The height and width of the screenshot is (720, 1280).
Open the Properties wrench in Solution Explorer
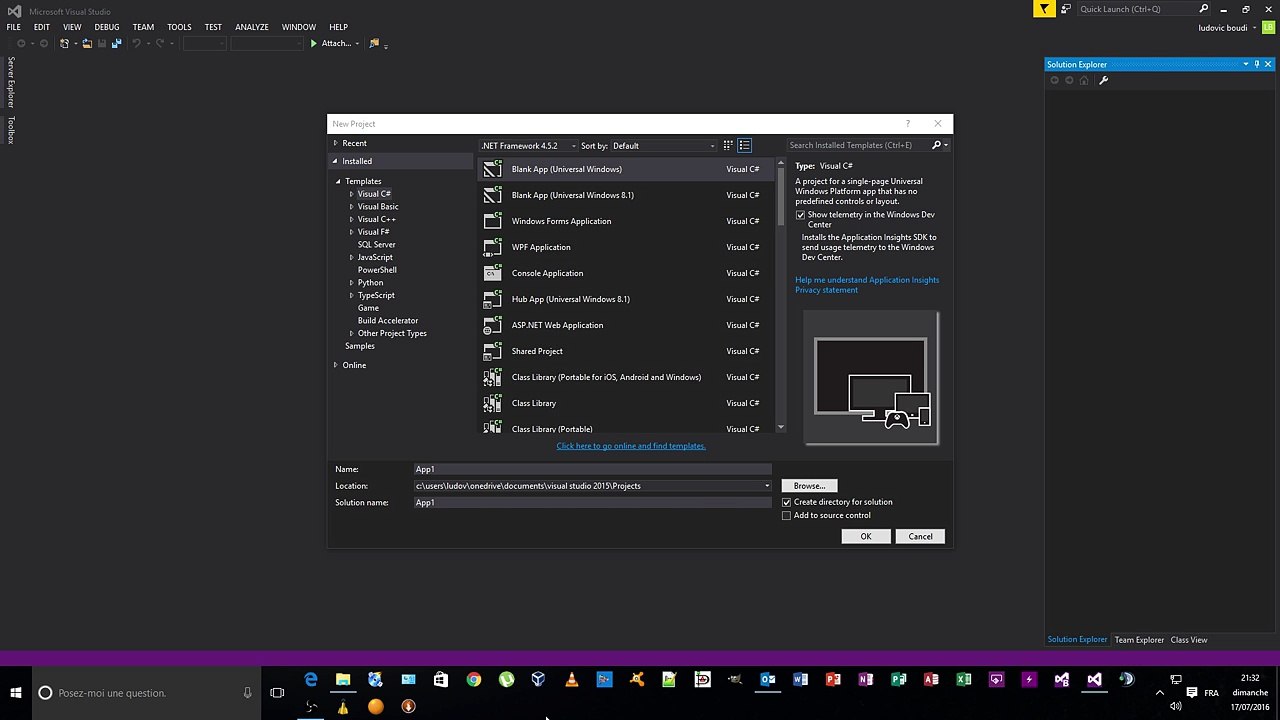click(1104, 80)
